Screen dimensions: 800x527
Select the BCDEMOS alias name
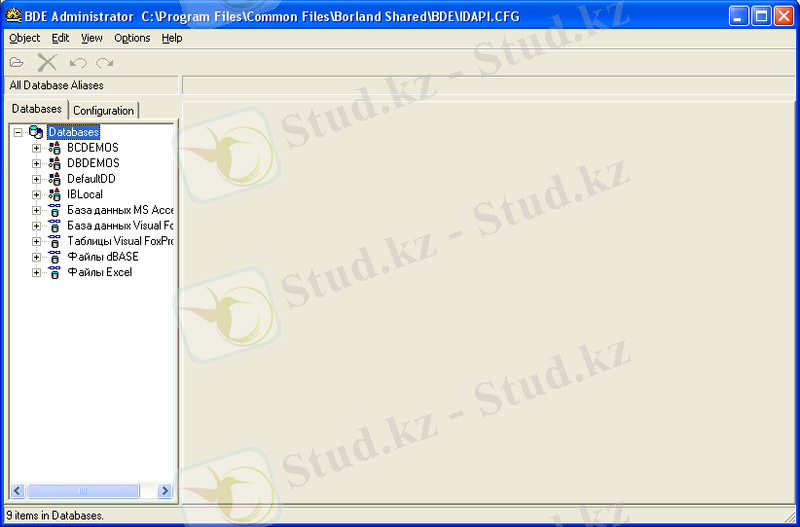point(93,148)
